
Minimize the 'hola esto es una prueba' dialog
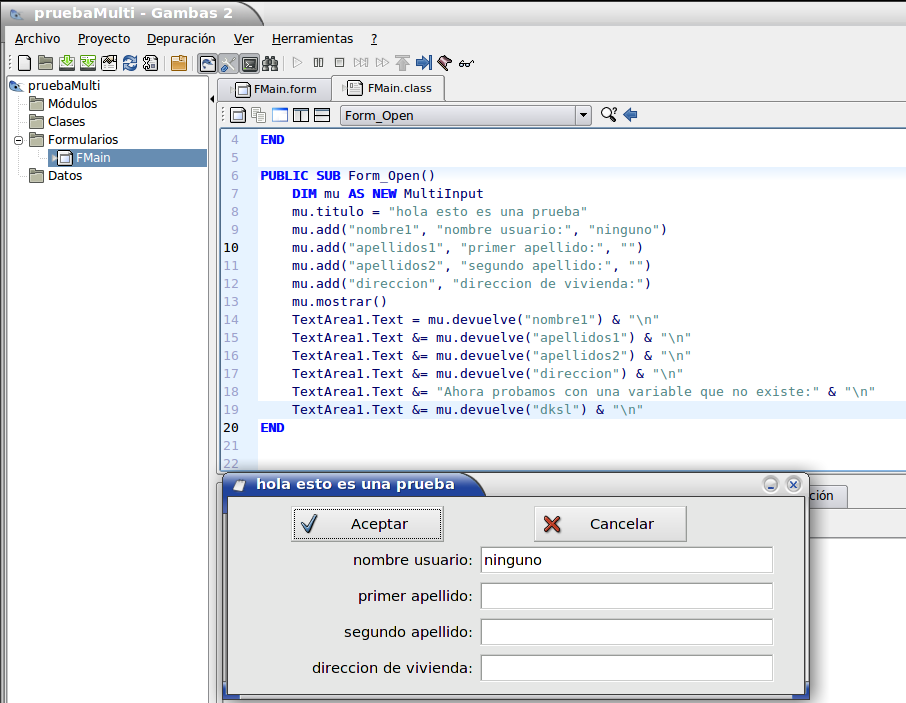pyautogui.click(x=770, y=485)
